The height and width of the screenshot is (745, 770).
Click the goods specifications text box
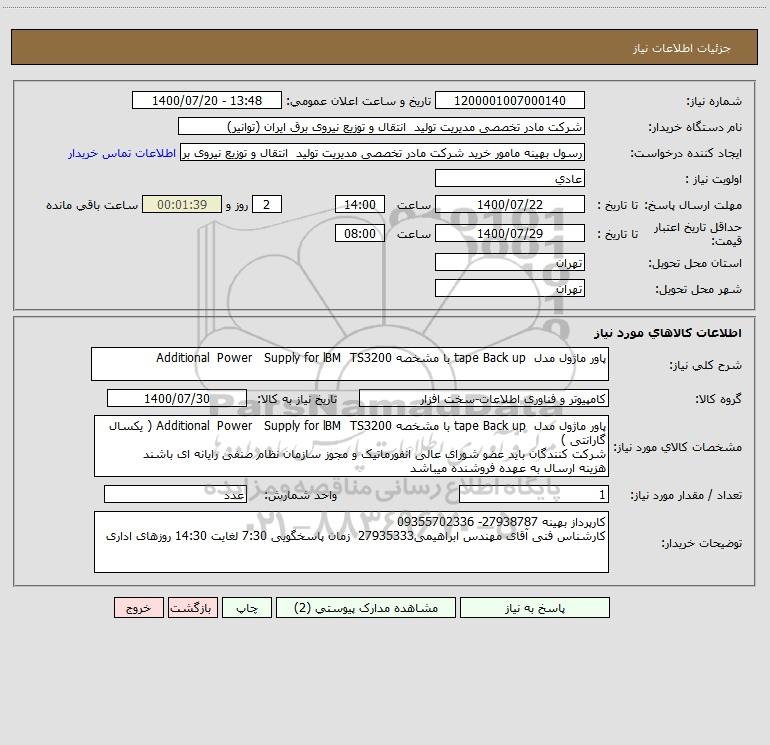351,446
